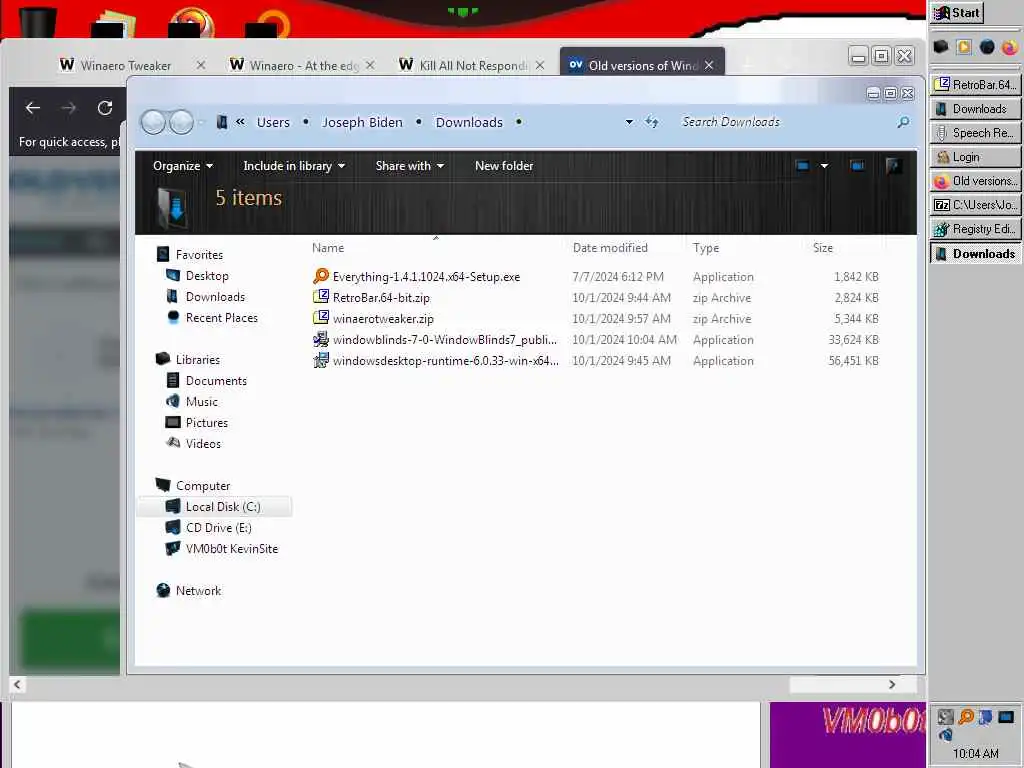1024x768 pixels.
Task: Open the view options dropdown arrow
Action: coord(825,166)
